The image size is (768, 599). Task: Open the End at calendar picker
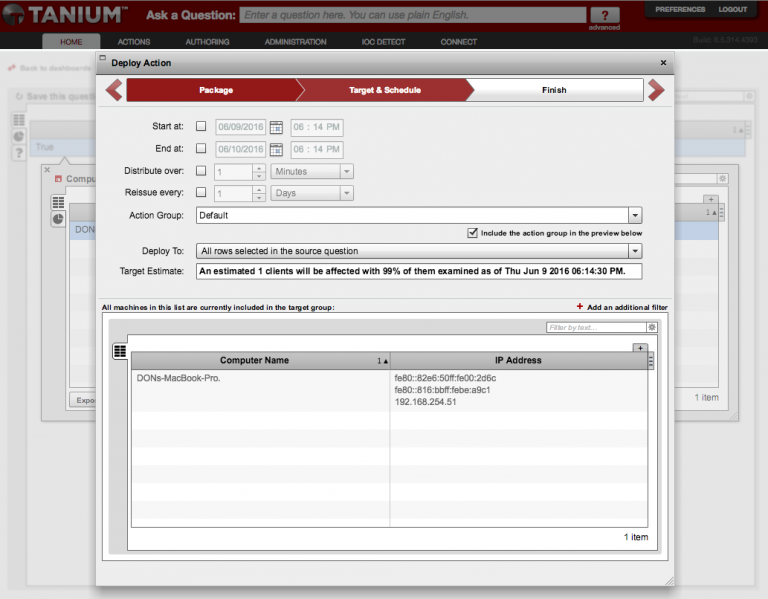point(276,149)
